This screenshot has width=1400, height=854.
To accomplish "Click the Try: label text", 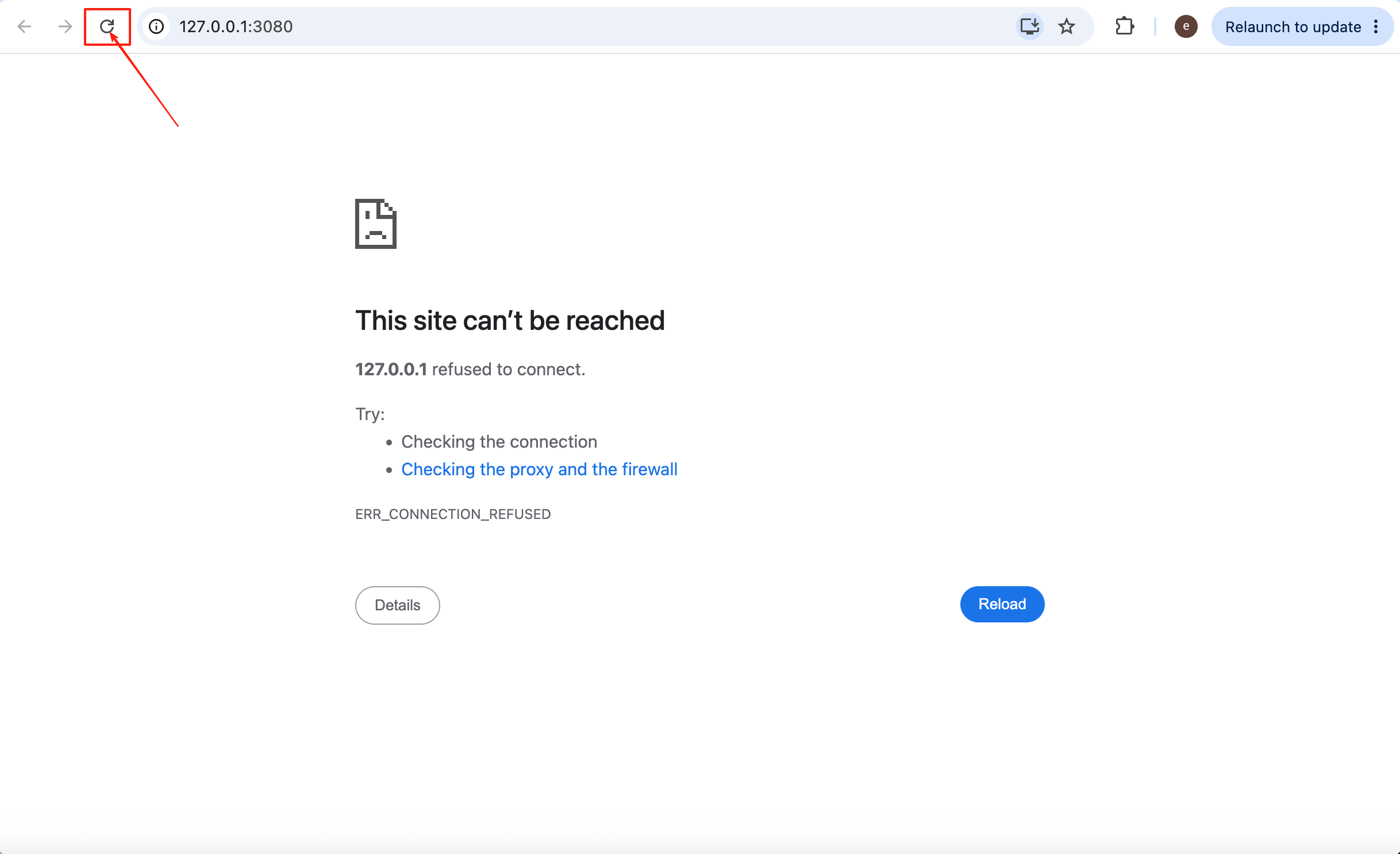I will (370, 414).
